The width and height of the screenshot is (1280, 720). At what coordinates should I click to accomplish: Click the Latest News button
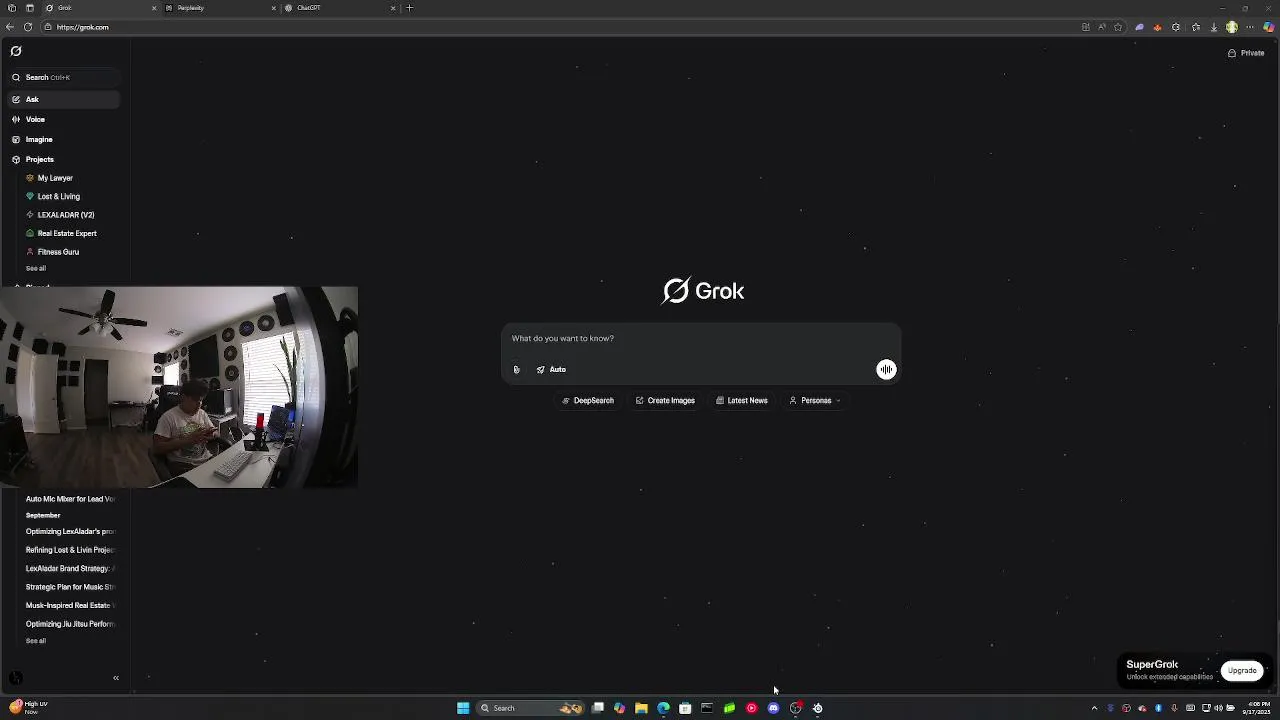[742, 401]
